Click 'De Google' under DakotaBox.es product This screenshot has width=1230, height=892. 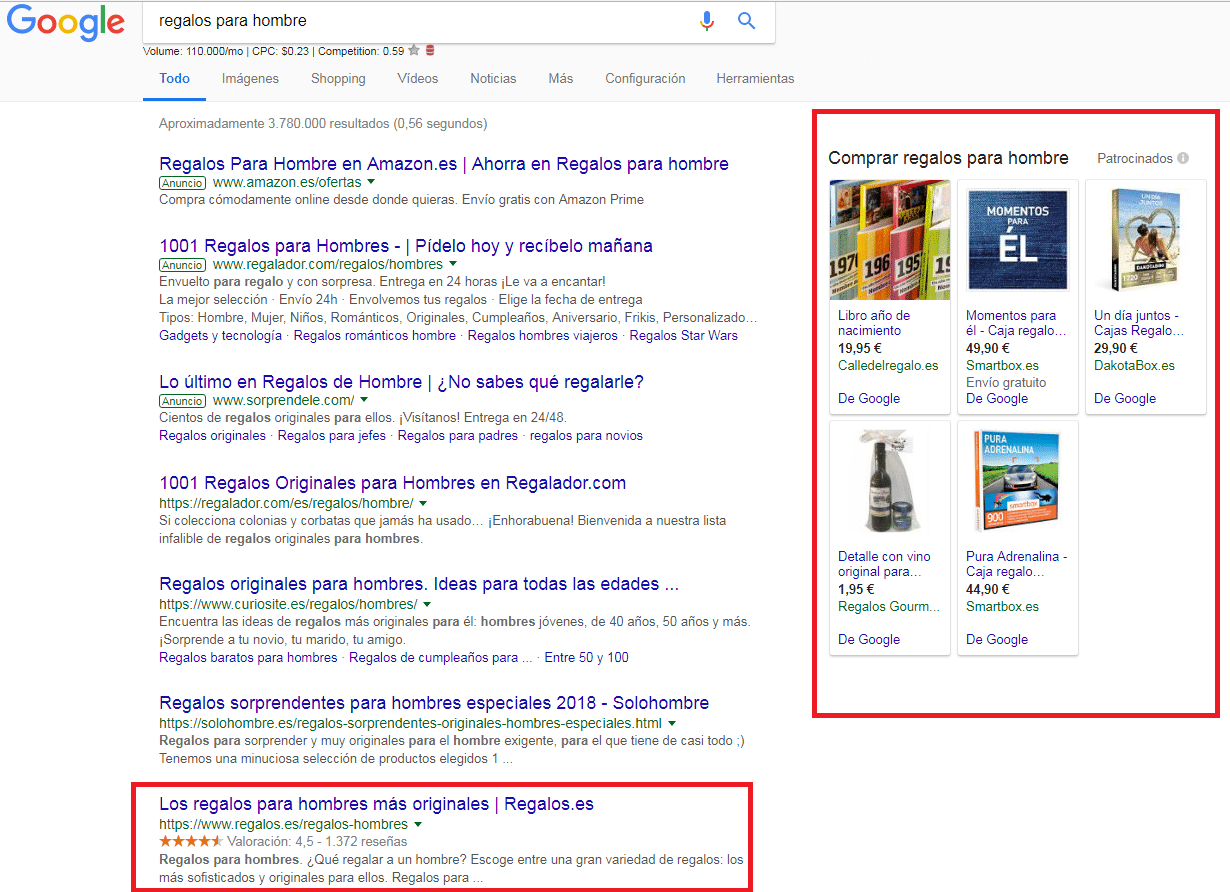[1125, 399]
